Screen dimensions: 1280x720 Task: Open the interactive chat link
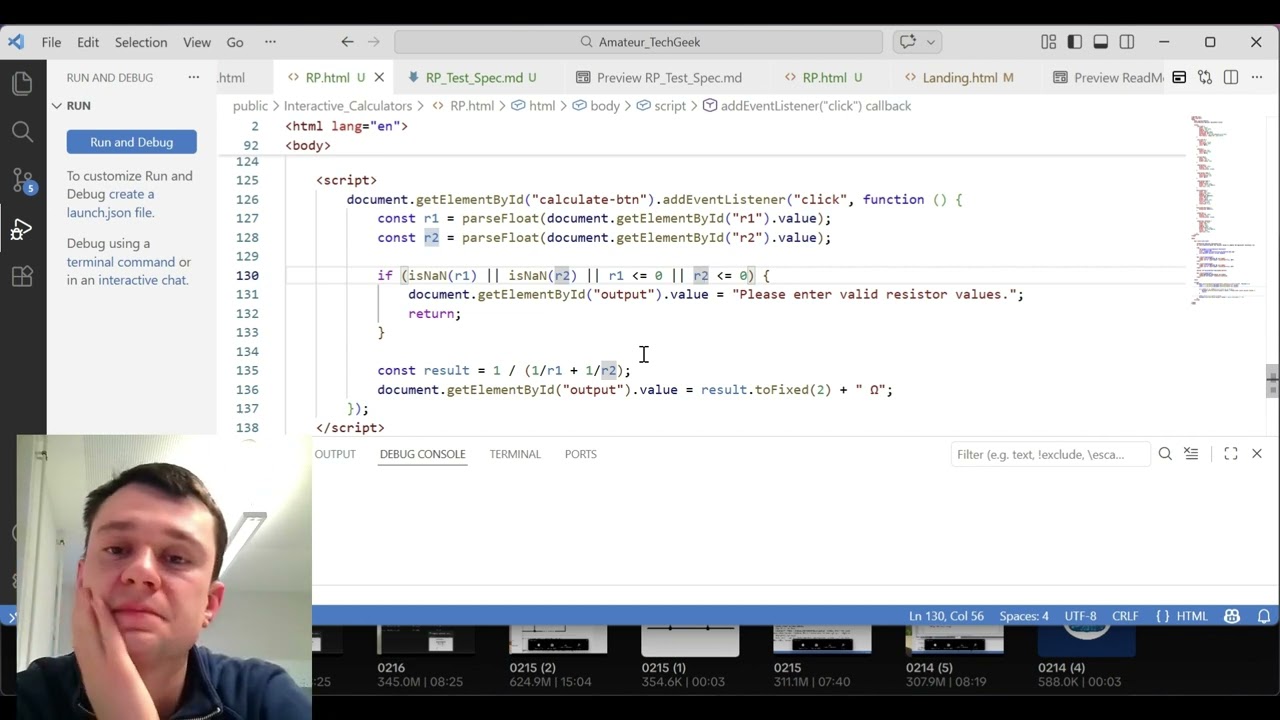click(142, 280)
